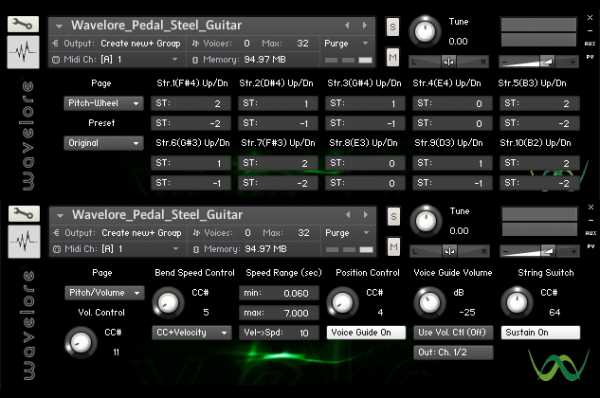Click waveform instrument icon in top instrument

coord(23,52)
